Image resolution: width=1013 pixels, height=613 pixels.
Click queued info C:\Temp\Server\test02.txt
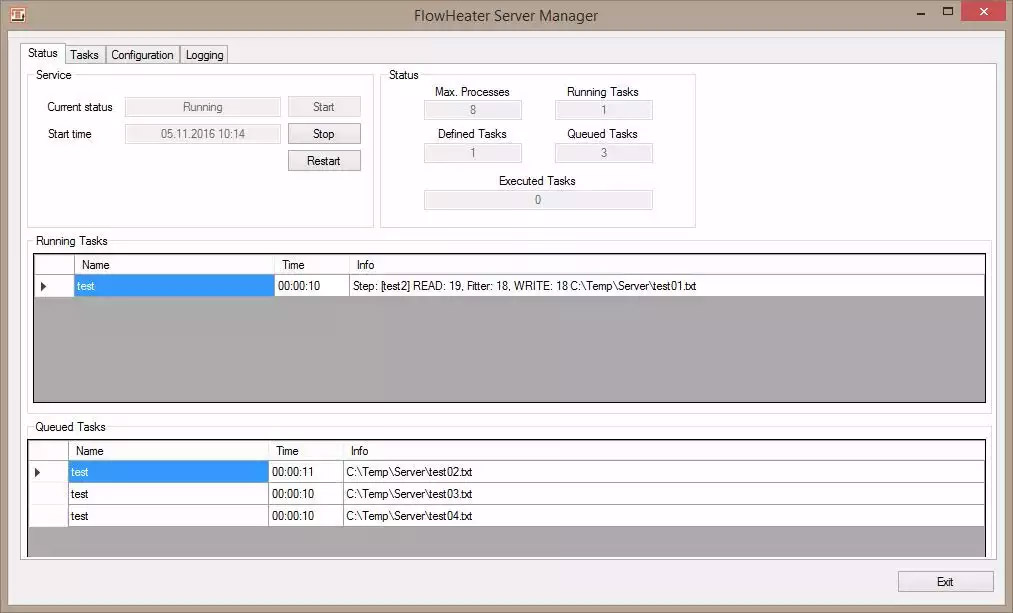(x=664, y=472)
